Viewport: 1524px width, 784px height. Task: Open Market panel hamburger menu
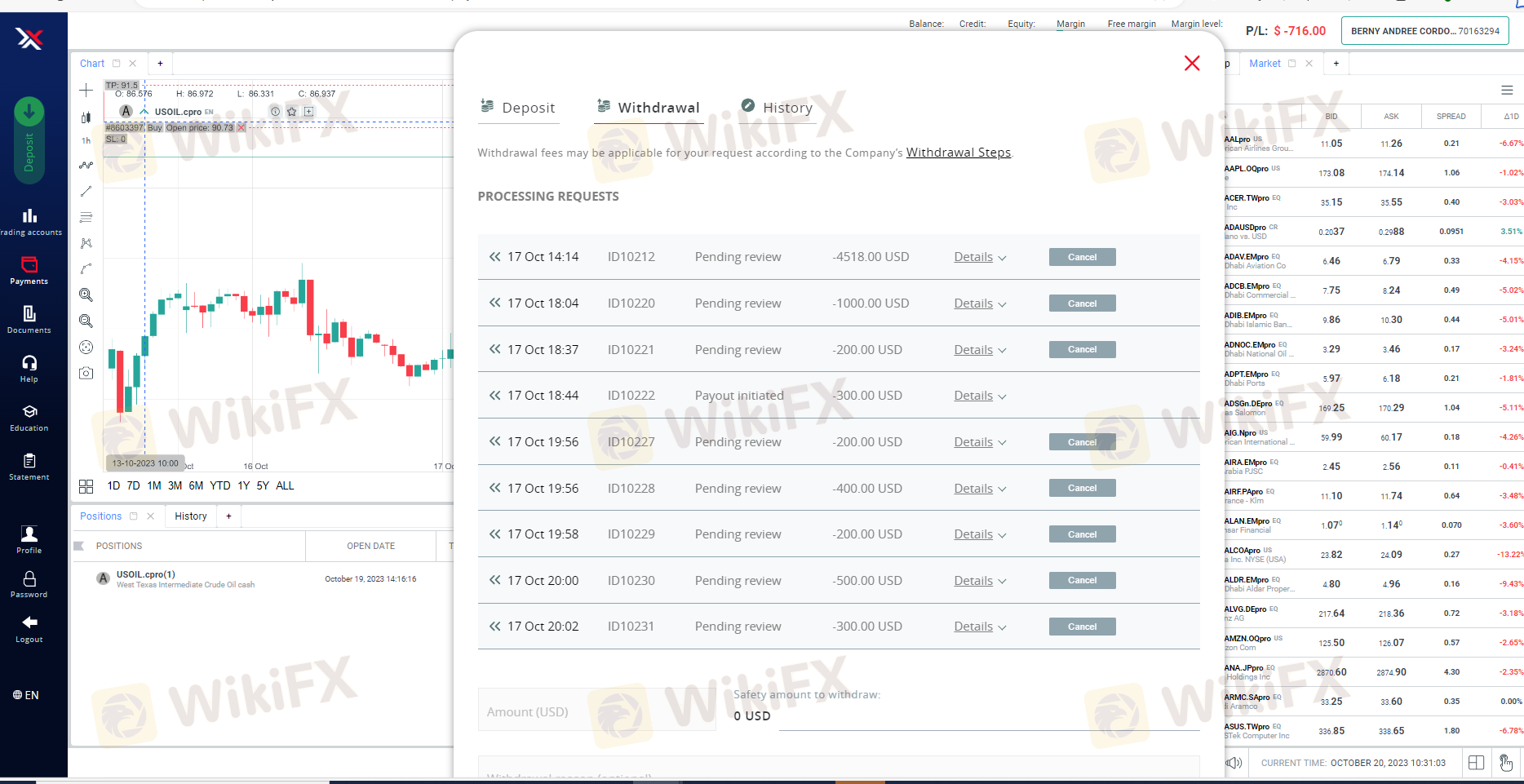point(1507,90)
